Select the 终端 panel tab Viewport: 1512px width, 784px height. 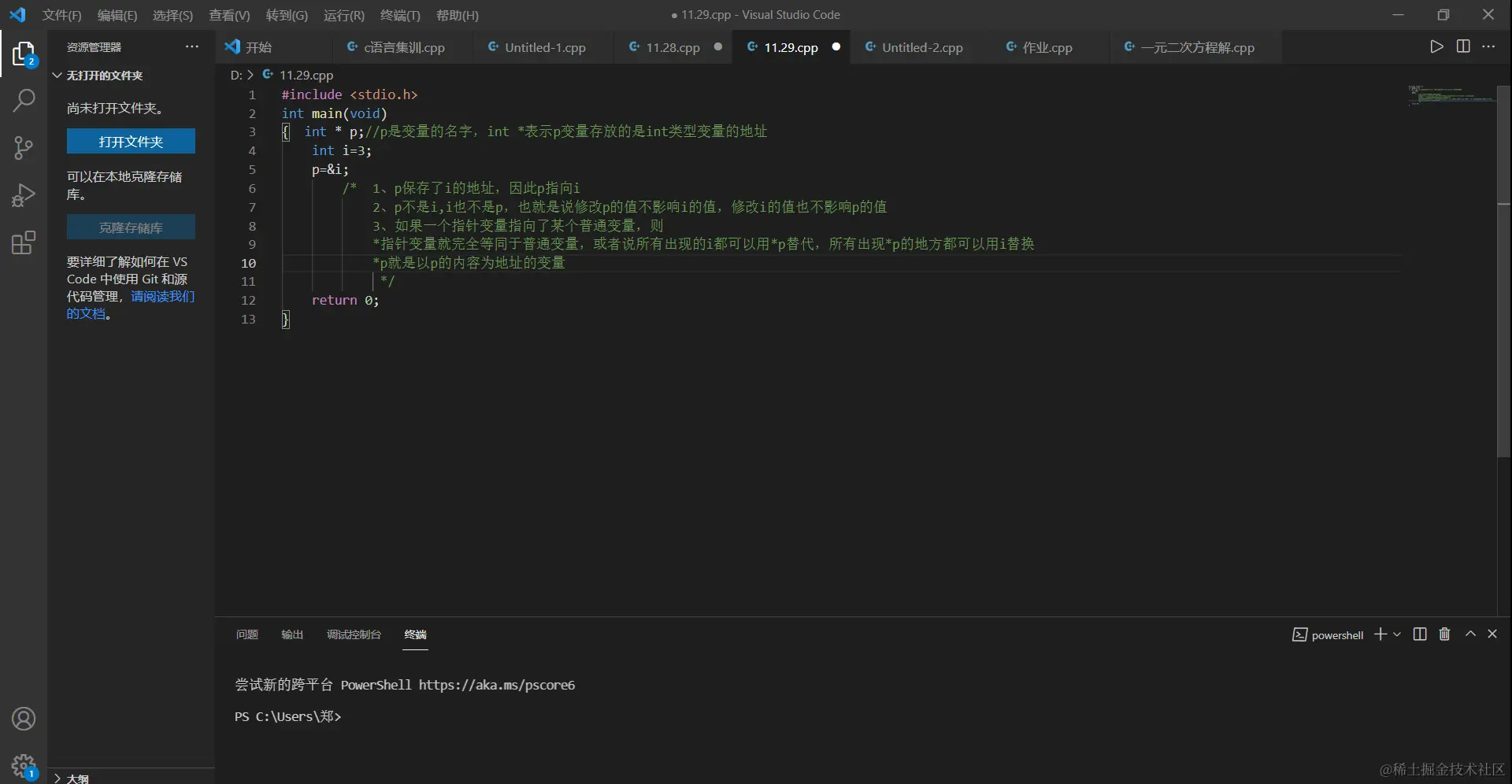415,634
